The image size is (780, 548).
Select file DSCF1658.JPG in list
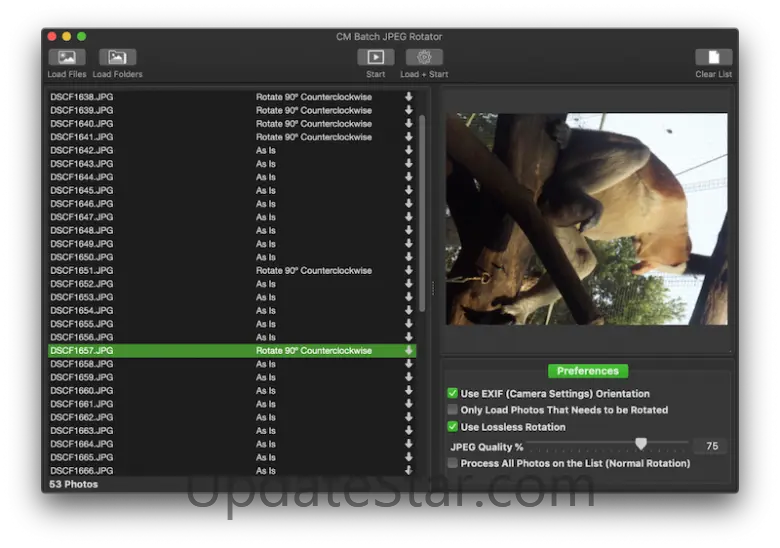[232, 364]
